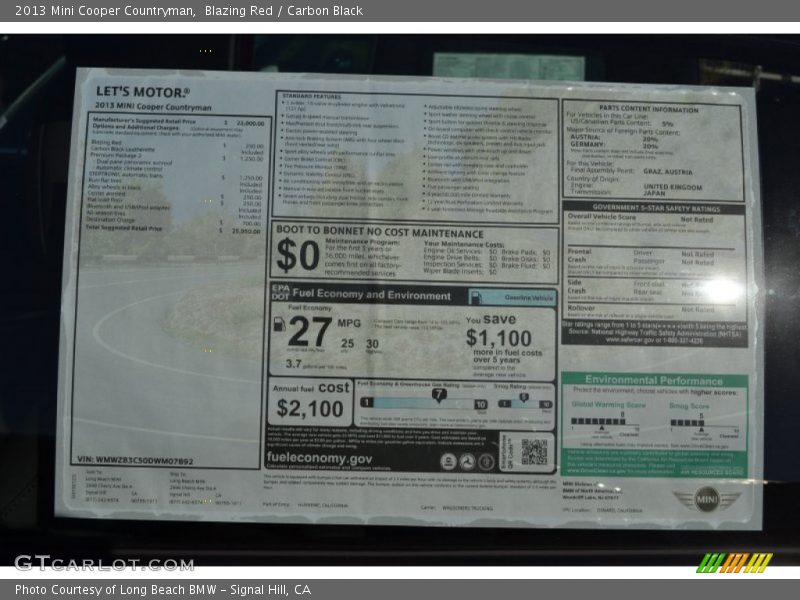Image resolution: width=800 pixels, height=600 pixels.
Task: Click the 25 city MPG value
Action: click(x=347, y=344)
